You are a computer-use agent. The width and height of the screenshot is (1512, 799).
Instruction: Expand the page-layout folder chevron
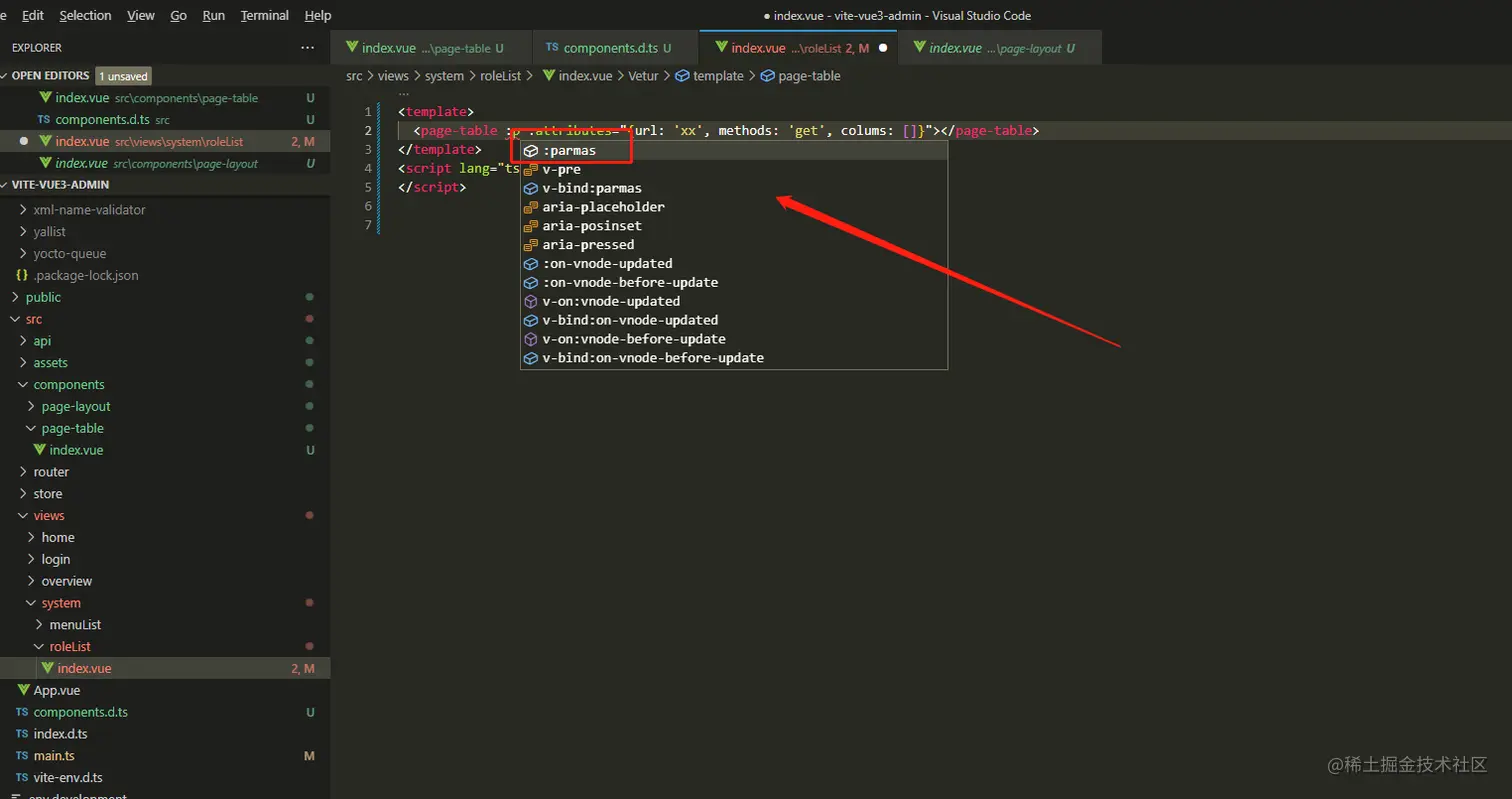(31, 407)
